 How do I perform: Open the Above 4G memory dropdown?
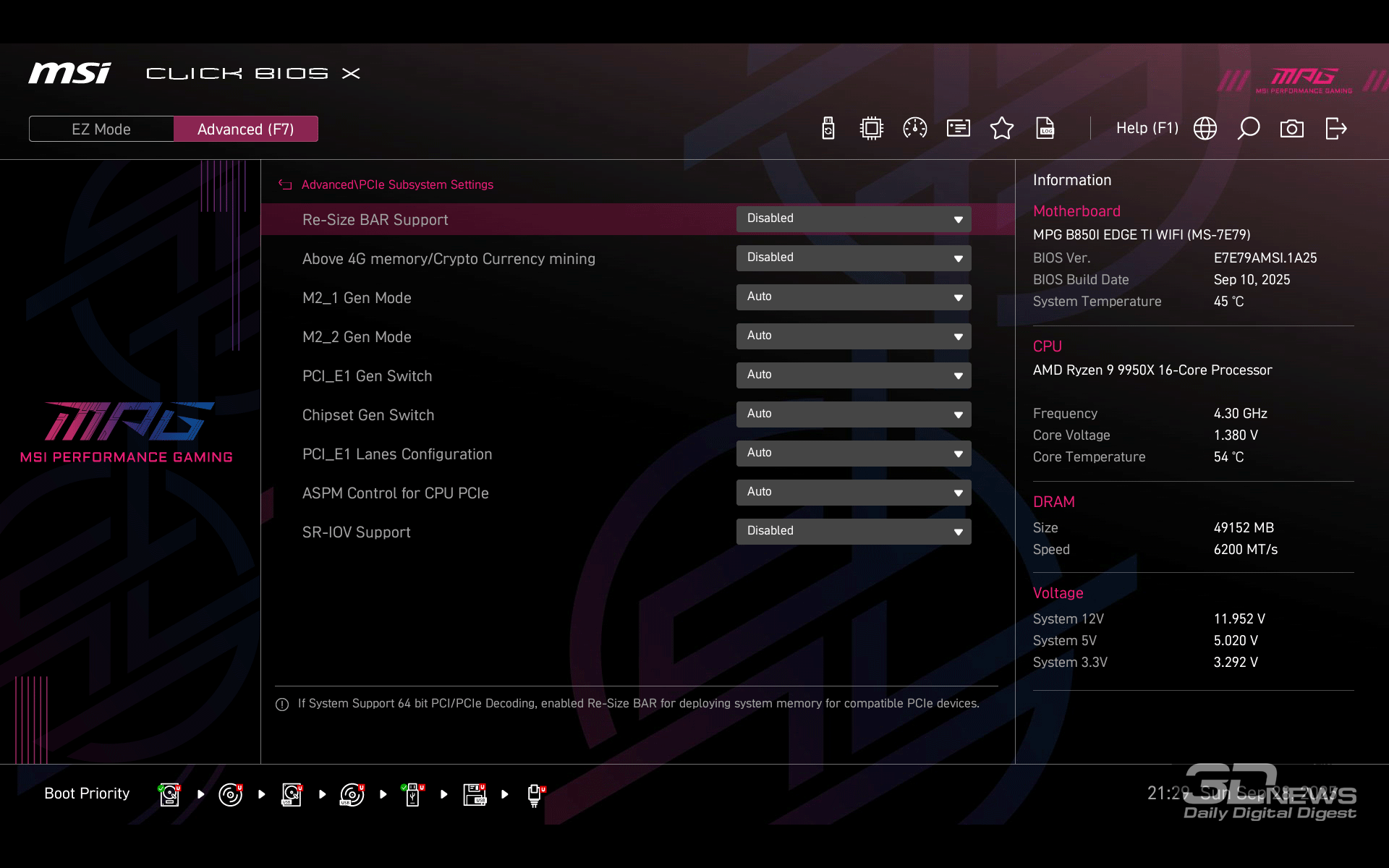pyautogui.click(x=854, y=258)
